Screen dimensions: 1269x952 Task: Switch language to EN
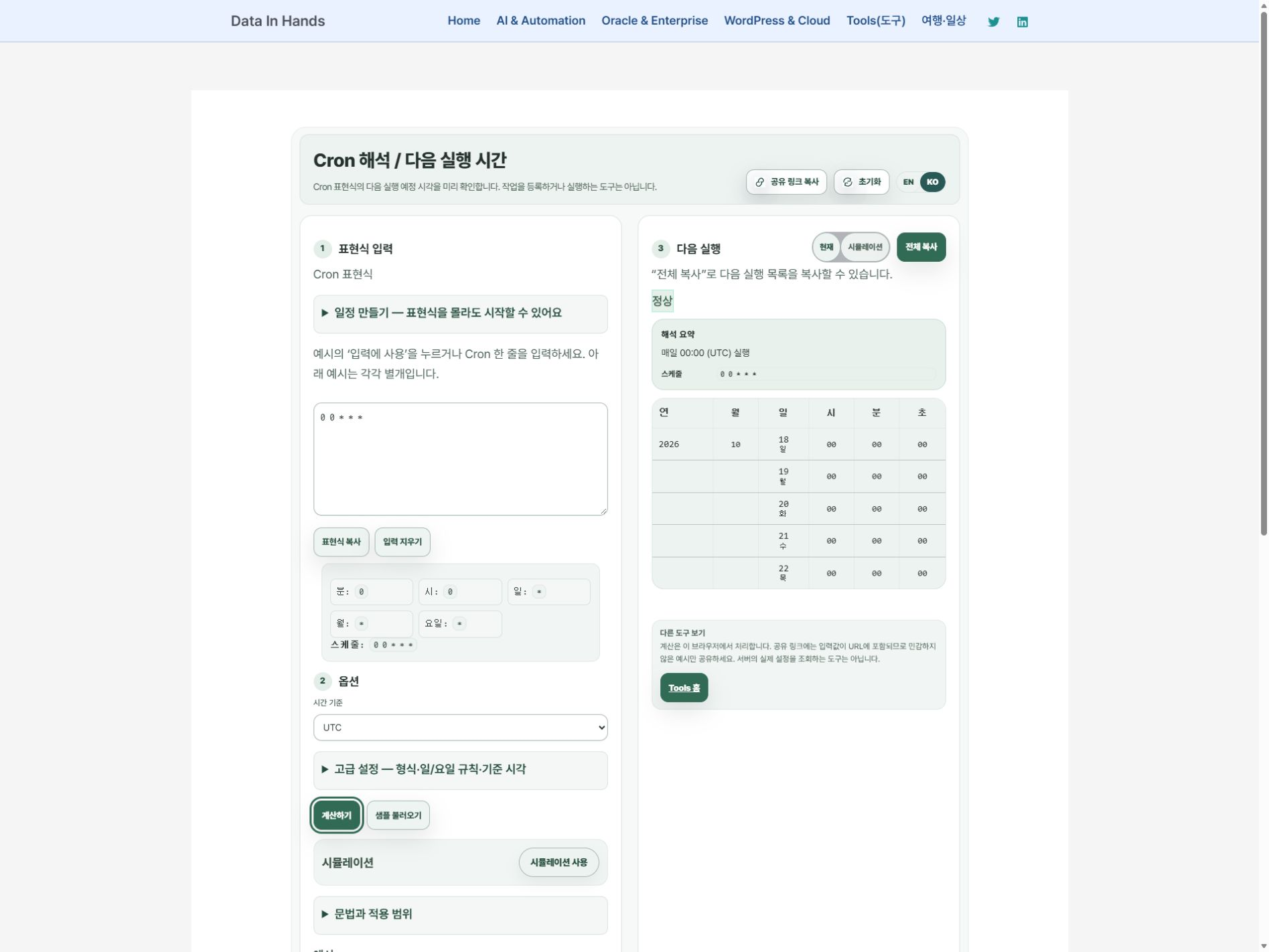(x=908, y=182)
